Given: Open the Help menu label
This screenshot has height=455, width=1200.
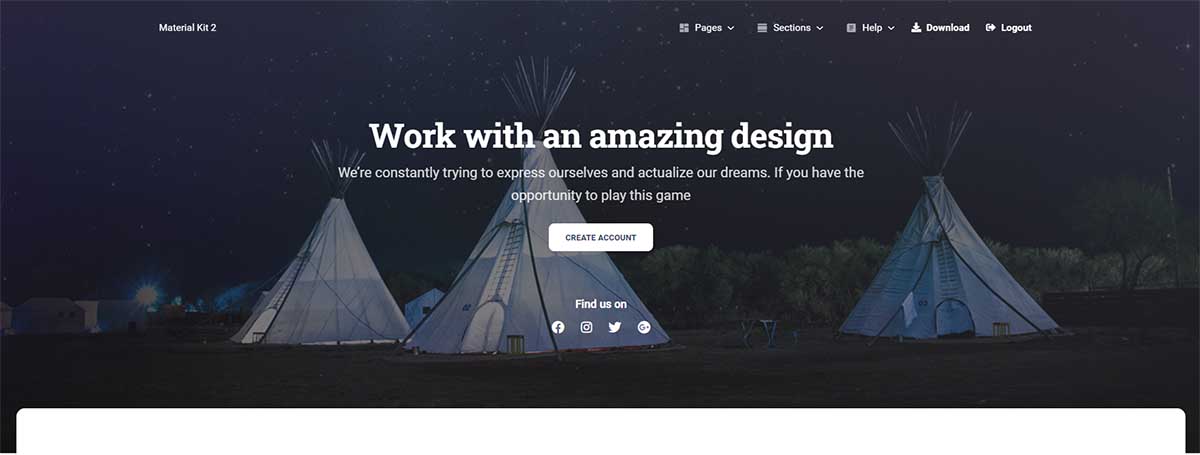Looking at the screenshot, I should (872, 28).
